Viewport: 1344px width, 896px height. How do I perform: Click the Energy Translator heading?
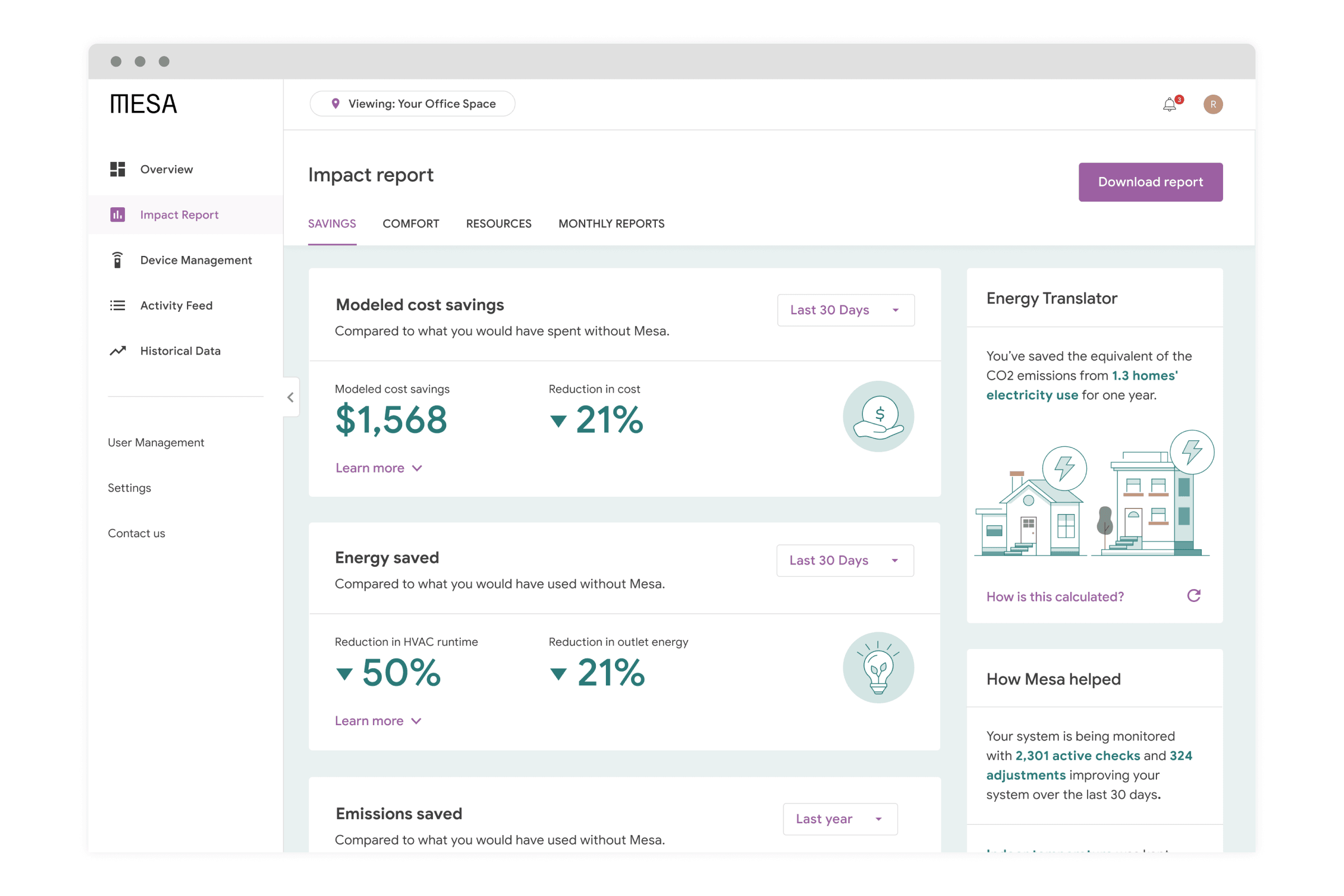tap(1052, 298)
